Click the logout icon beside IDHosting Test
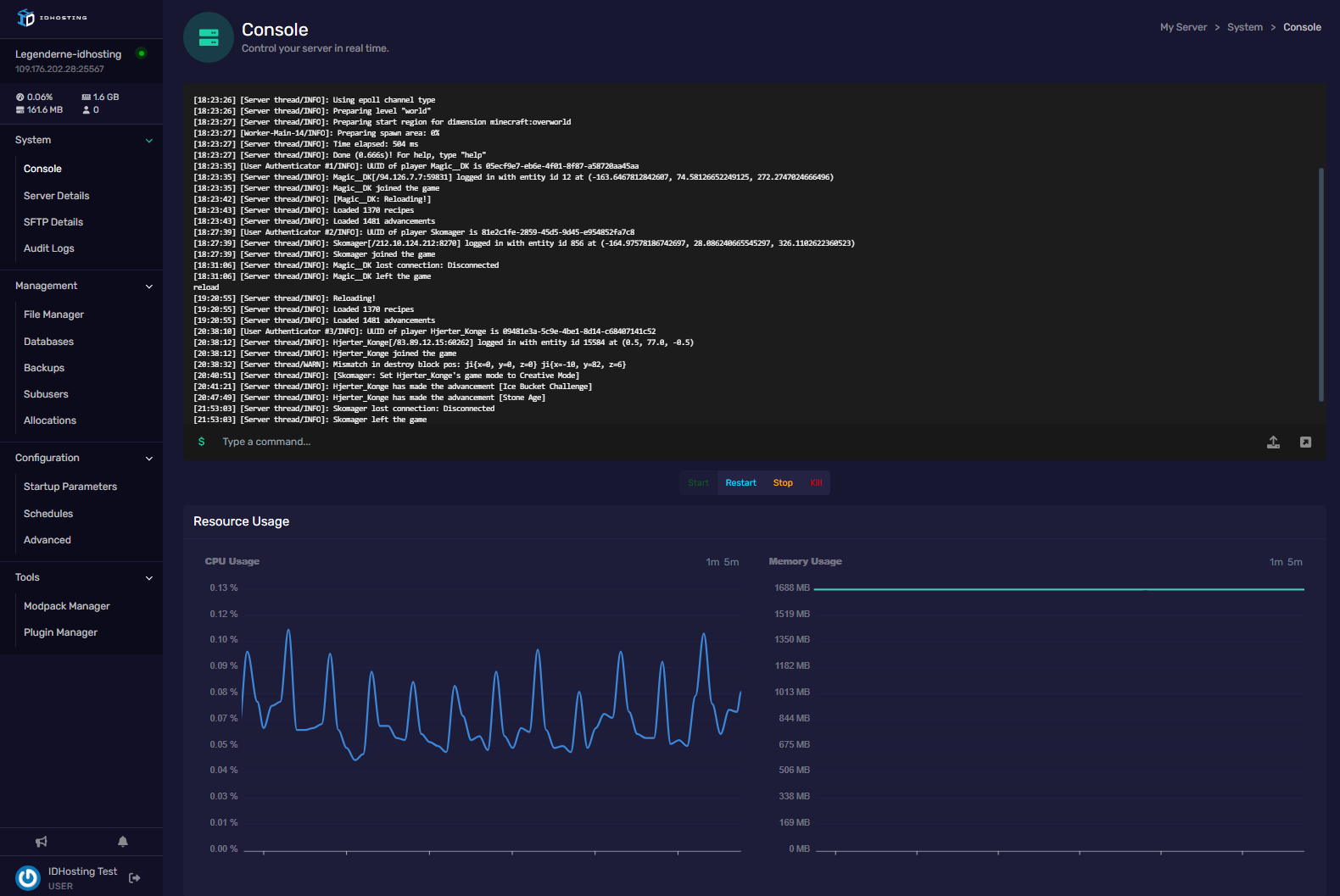Screen dimensions: 1340x896 pyautogui.click(x=134, y=878)
